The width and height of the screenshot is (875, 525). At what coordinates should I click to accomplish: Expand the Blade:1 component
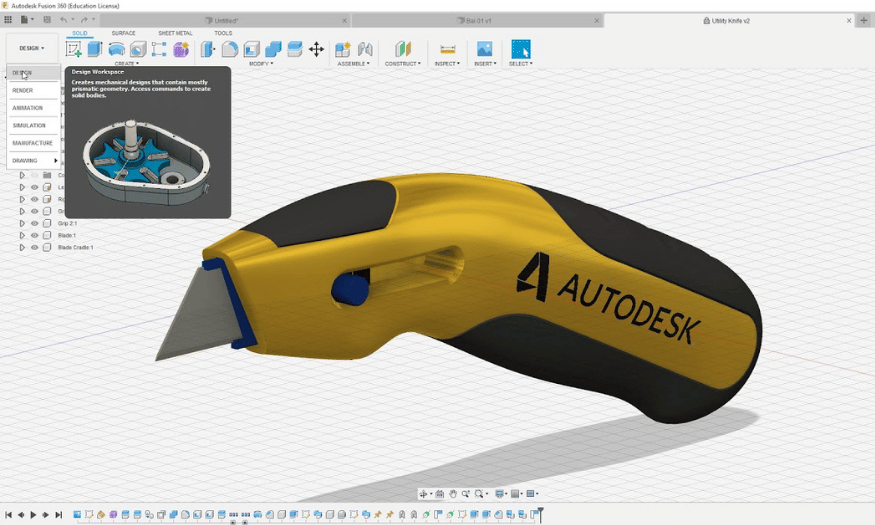tap(22, 235)
